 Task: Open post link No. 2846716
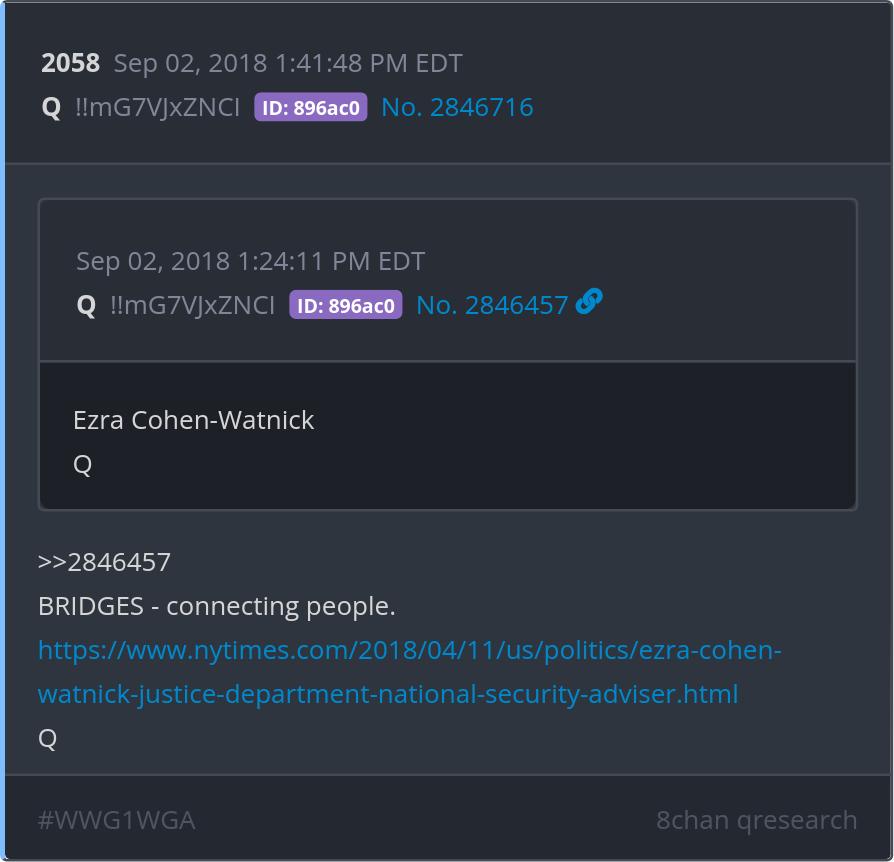click(457, 108)
